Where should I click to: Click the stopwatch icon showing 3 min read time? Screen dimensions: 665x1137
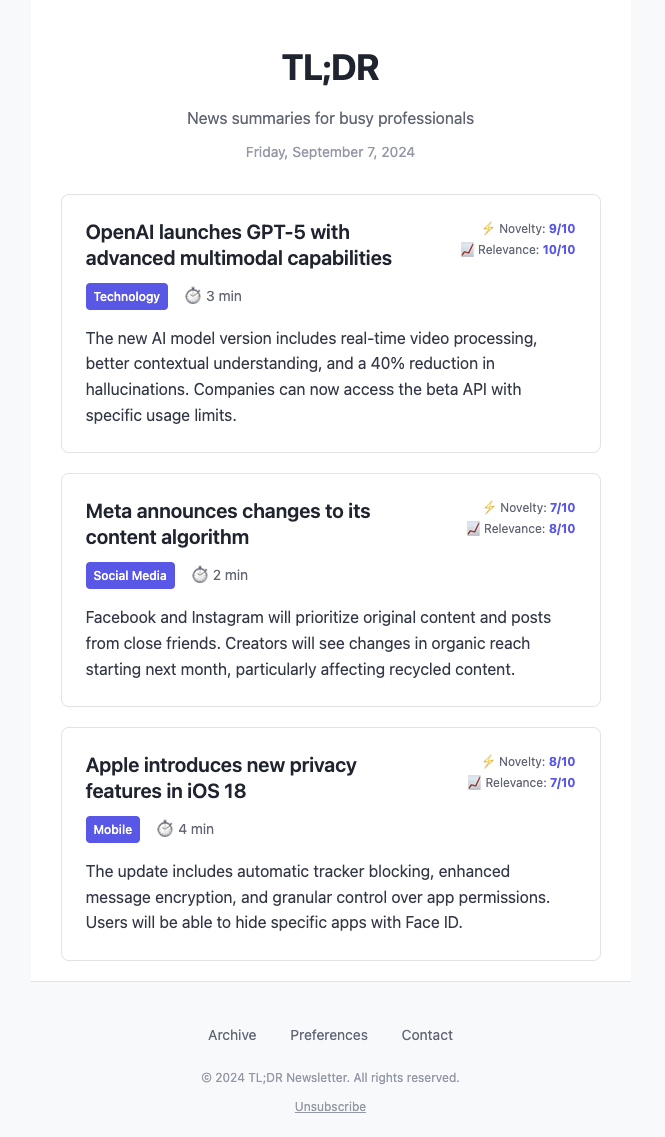pos(193,296)
